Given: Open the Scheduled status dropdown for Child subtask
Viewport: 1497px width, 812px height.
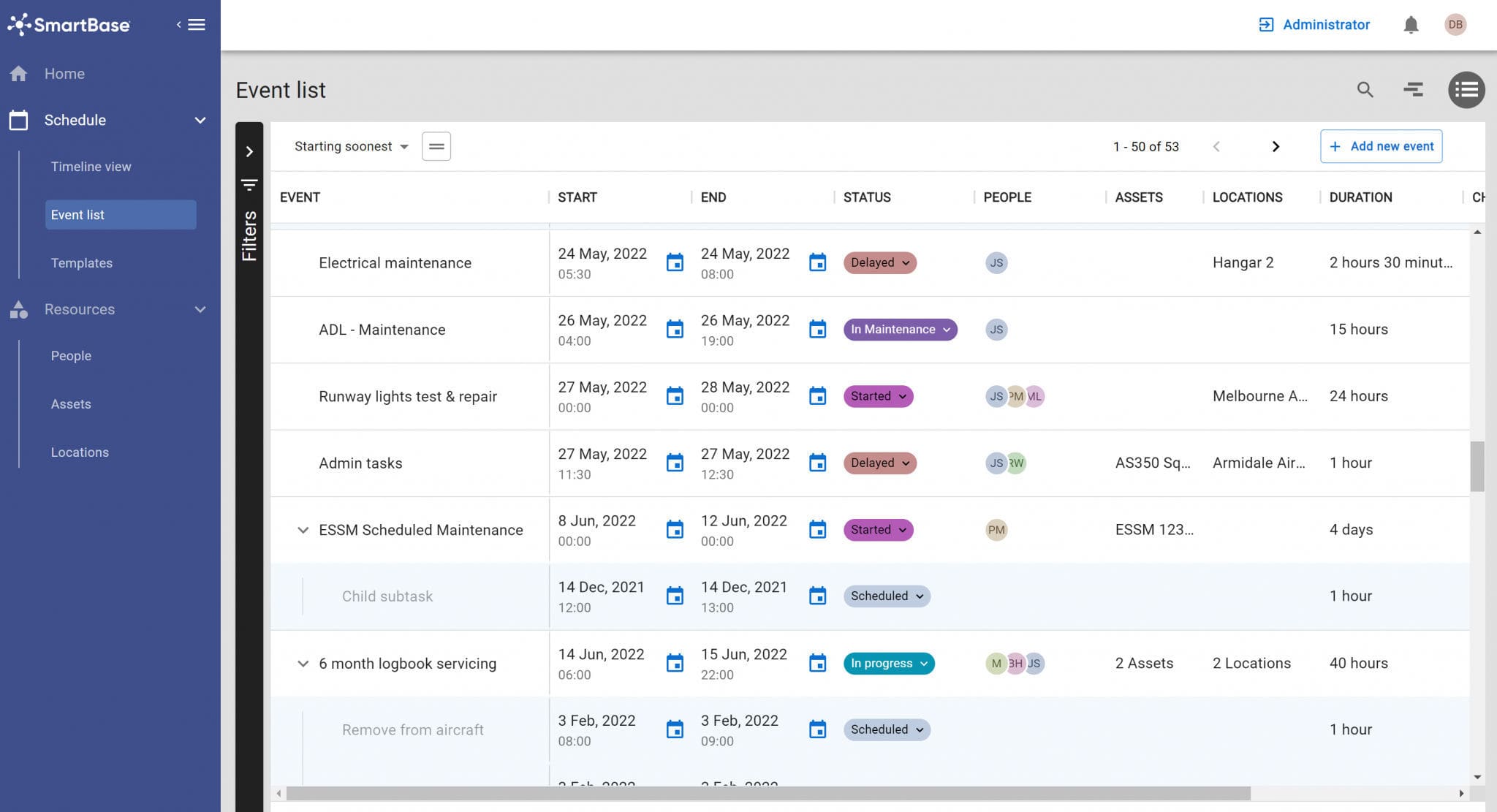Looking at the screenshot, I should (x=886, y=596).
